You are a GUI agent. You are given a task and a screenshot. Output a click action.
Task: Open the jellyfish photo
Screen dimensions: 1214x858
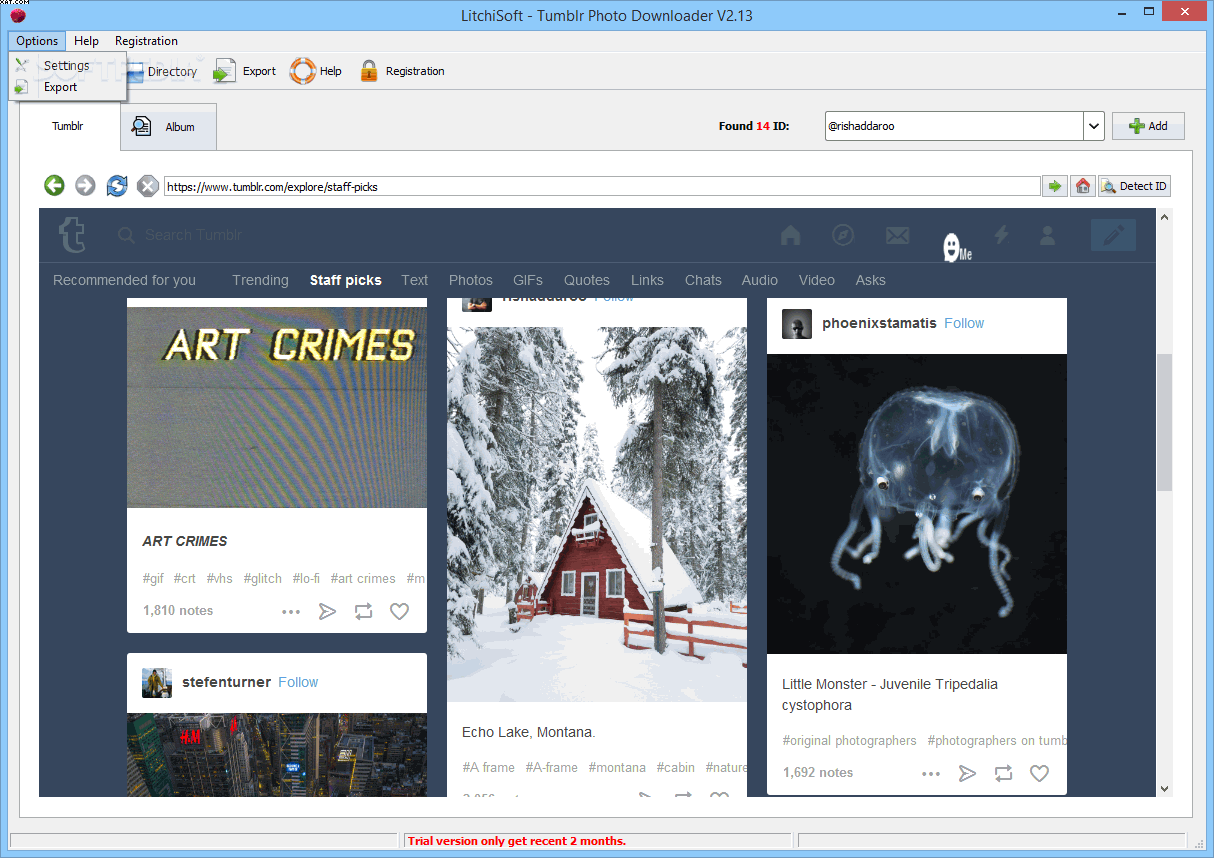tap(917, 504)
